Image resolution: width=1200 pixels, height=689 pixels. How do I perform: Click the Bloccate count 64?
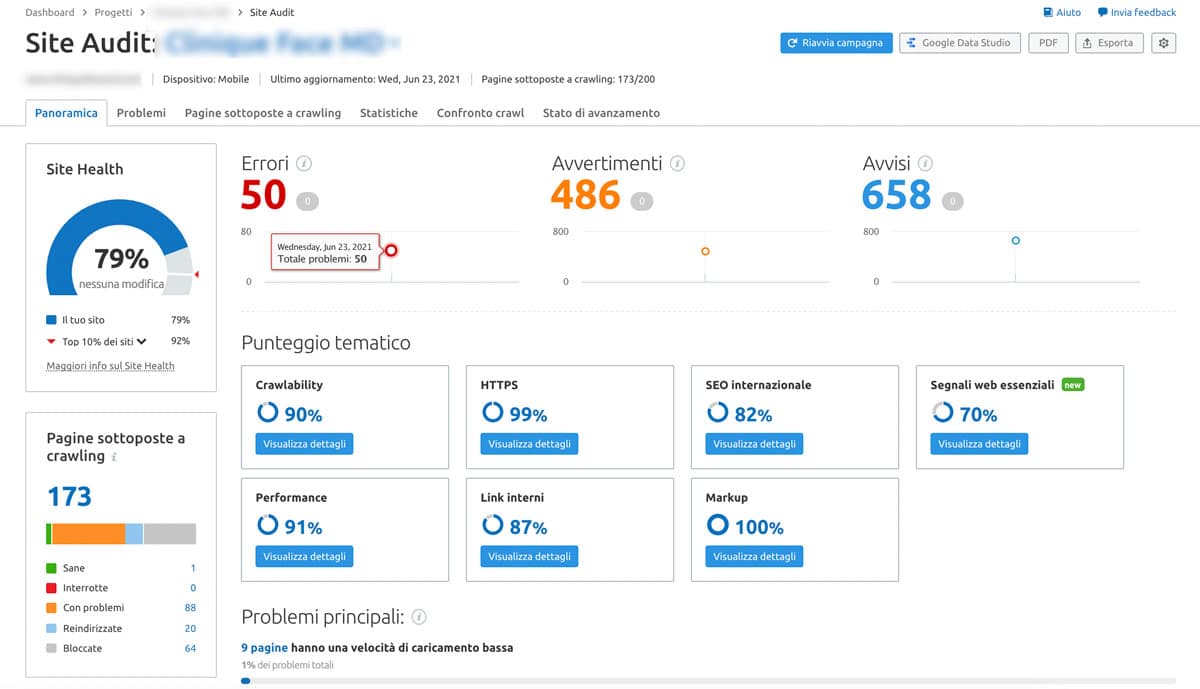click(x=190, y=648)
